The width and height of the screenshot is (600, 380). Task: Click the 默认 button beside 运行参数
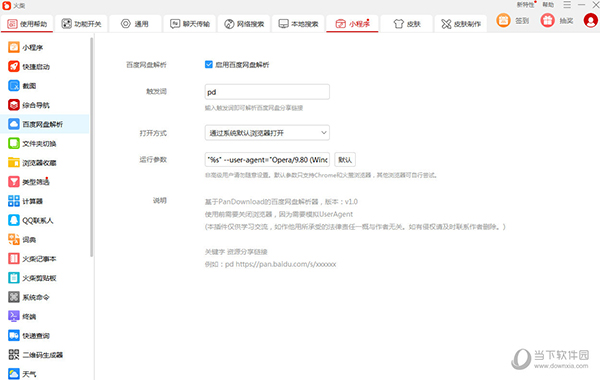click(x=345, y=160)
